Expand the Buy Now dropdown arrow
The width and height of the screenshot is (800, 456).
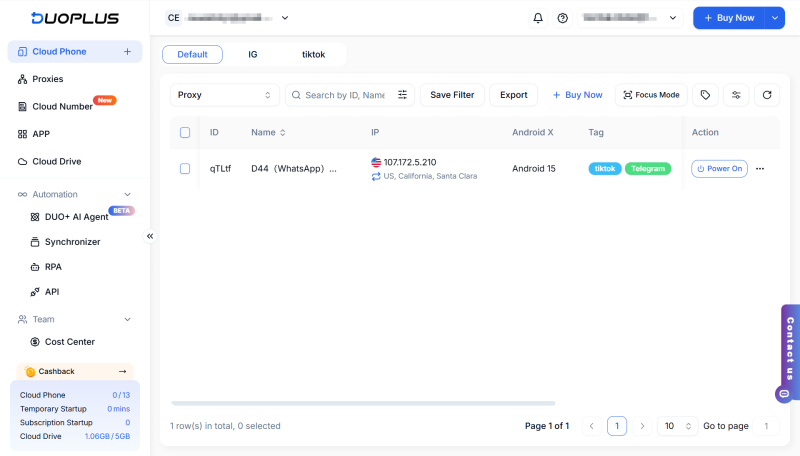pyautogui.click(x=775, y=18)
